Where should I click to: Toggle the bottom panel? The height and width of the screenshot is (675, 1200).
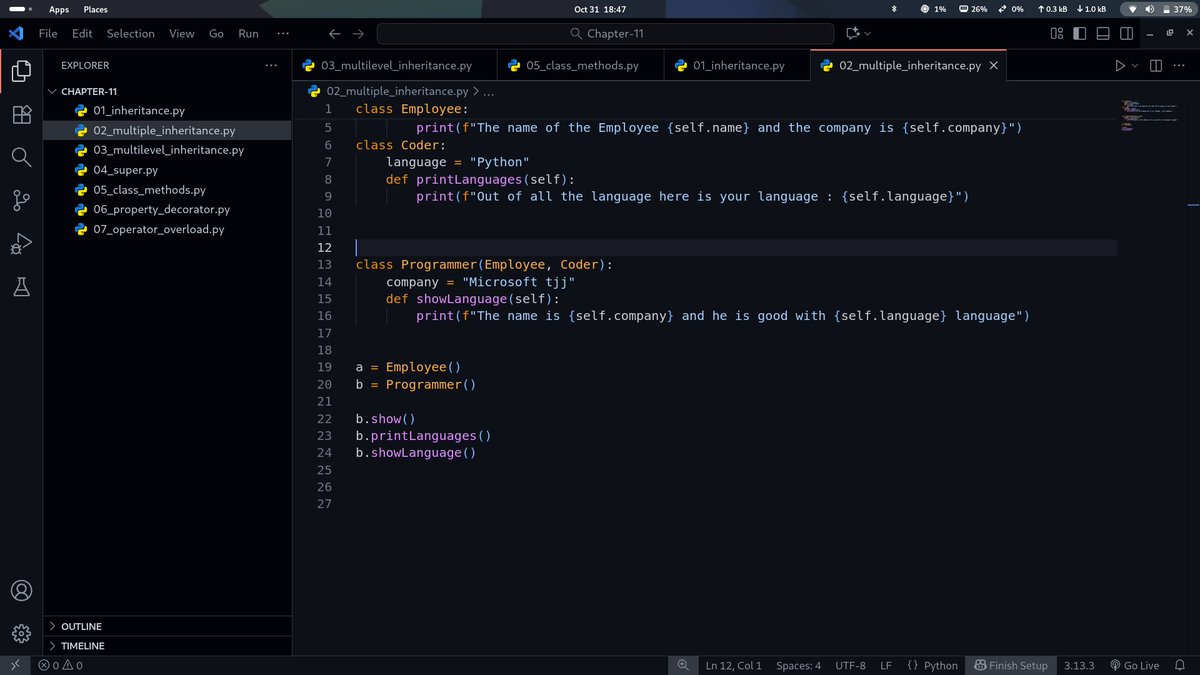[1104, 33]
